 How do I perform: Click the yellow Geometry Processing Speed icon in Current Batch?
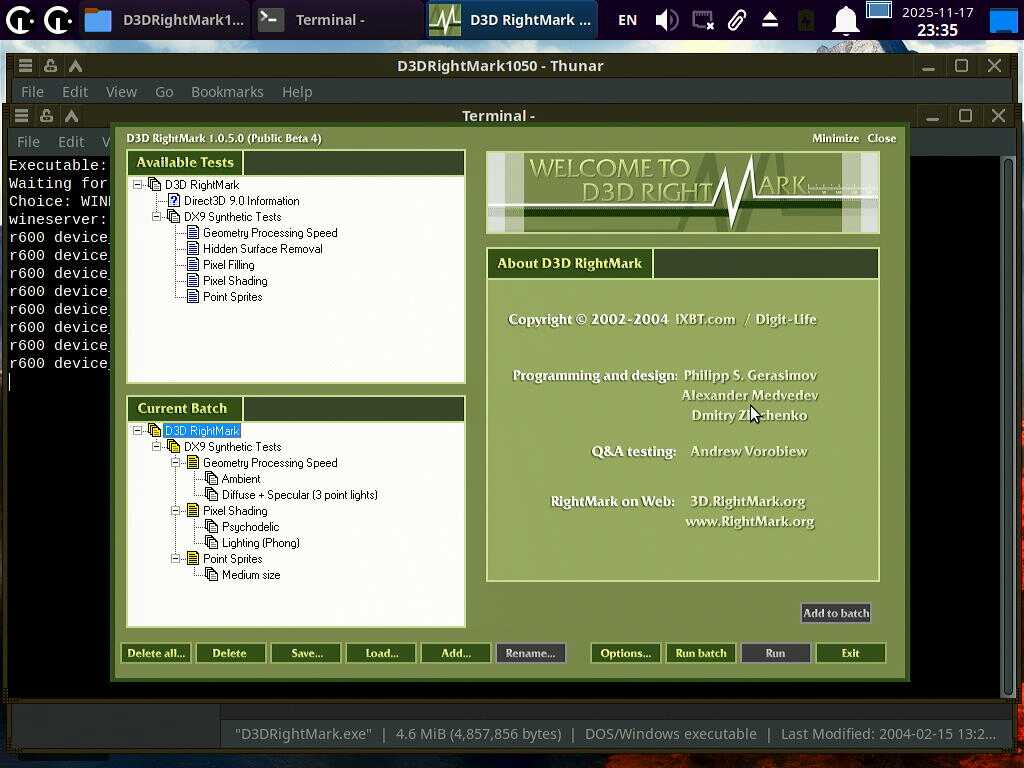point(193,462)
